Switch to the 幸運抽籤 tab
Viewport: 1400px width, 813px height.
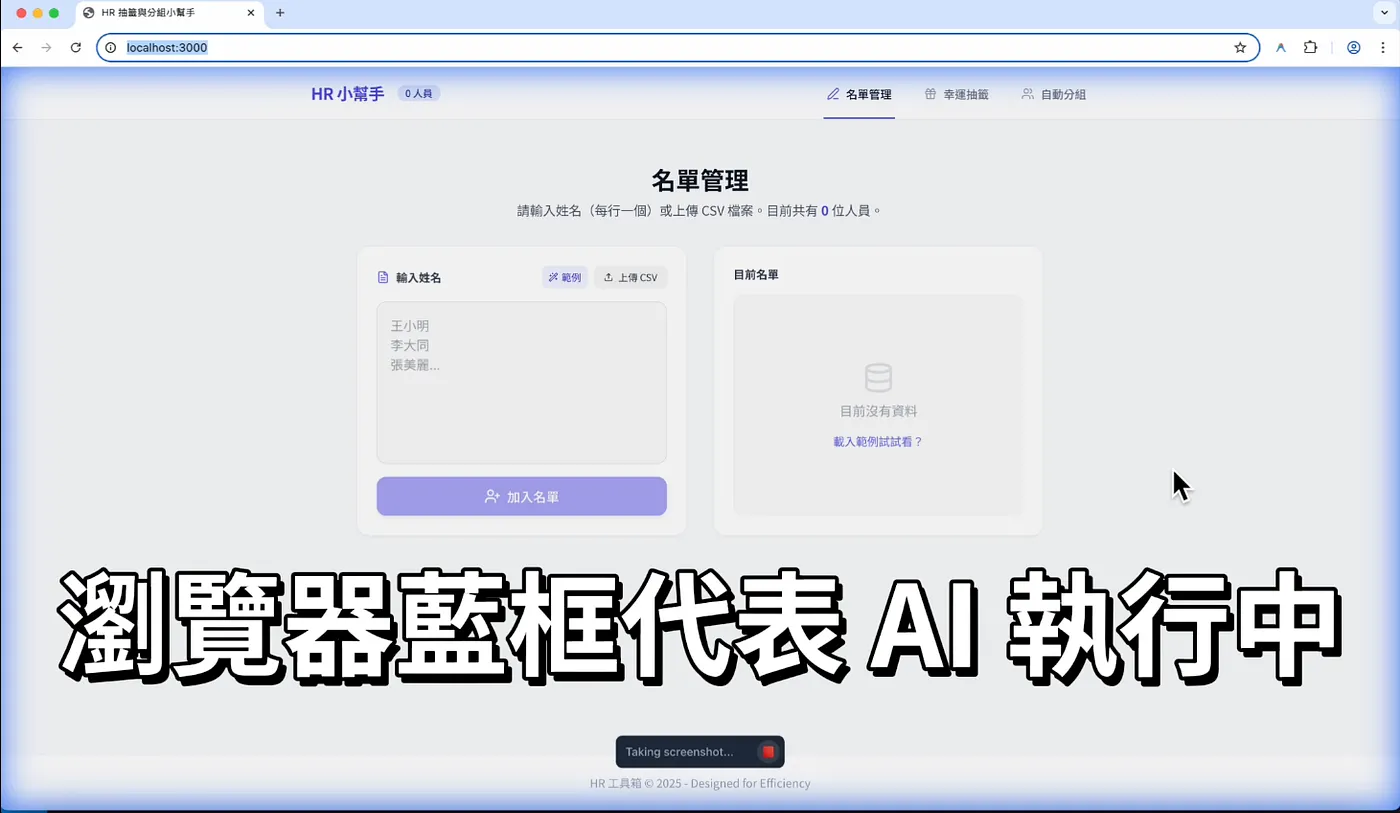point(956,94)
